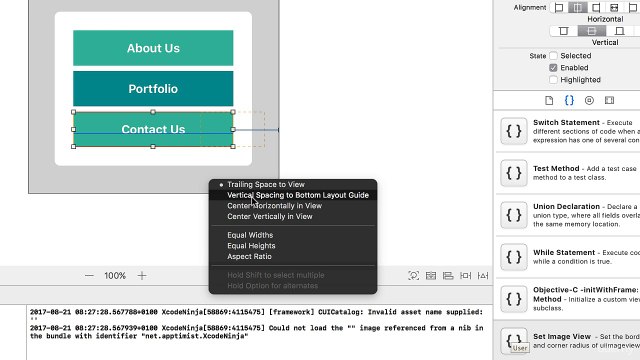This screenshot has width=640, height=360.
Task: Click the Union Declaration snippet icon
Action: pos(514,215)
